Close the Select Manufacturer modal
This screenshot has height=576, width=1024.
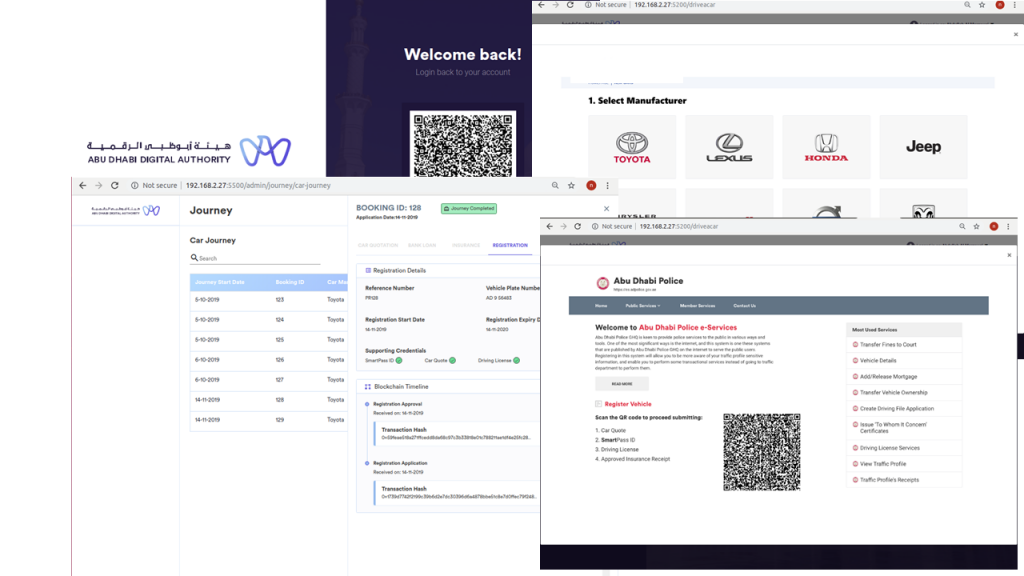(1016, 34)
